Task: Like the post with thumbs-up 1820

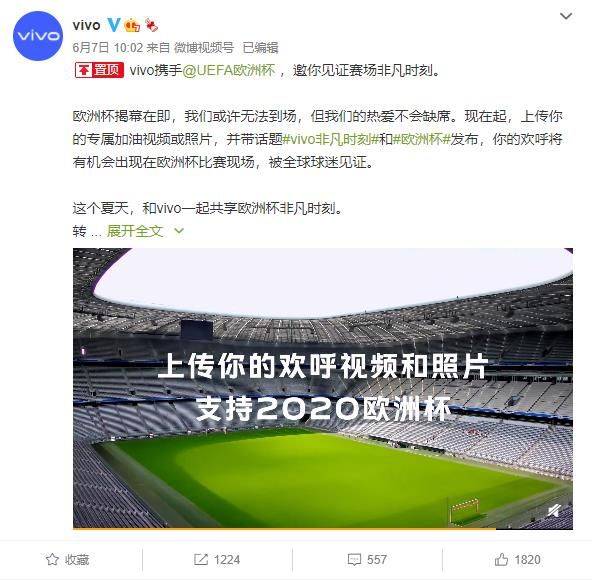Action: click(x=501, y=559)
